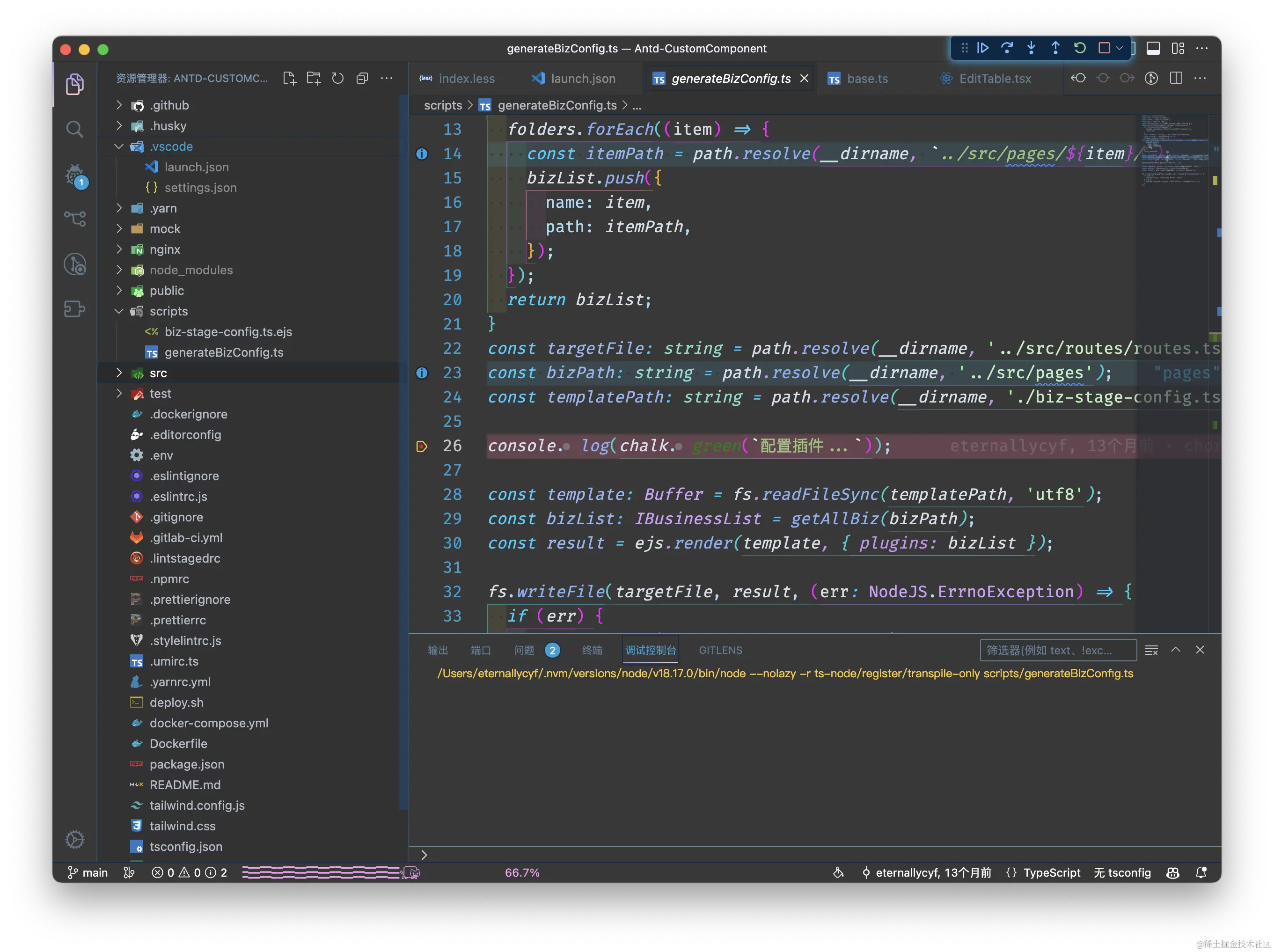Screen dimensions: 1274x952
Task: Click the Step Out debug icon
Action: coord(1054,48)
